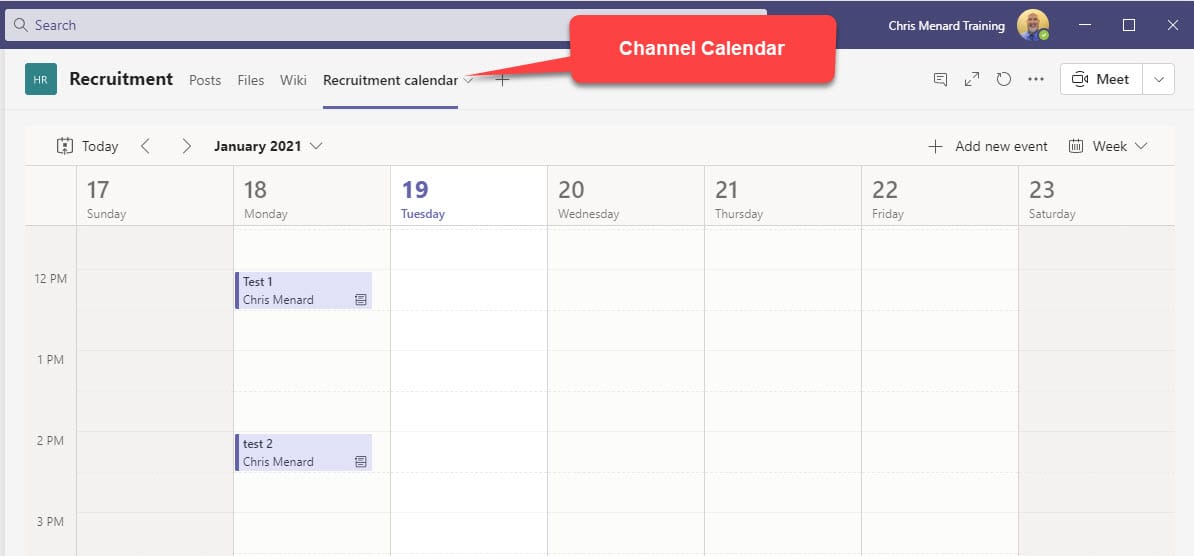
Task: Open Recruitment calendar tab chevron menu
Action: tap(468, 80)
